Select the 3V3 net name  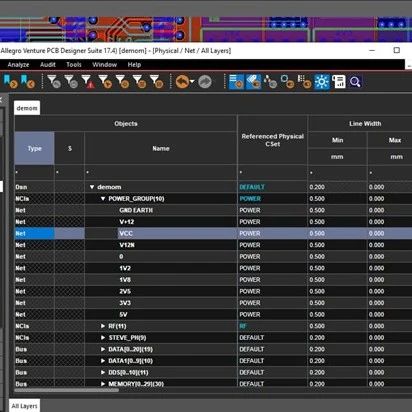(125, 303)
